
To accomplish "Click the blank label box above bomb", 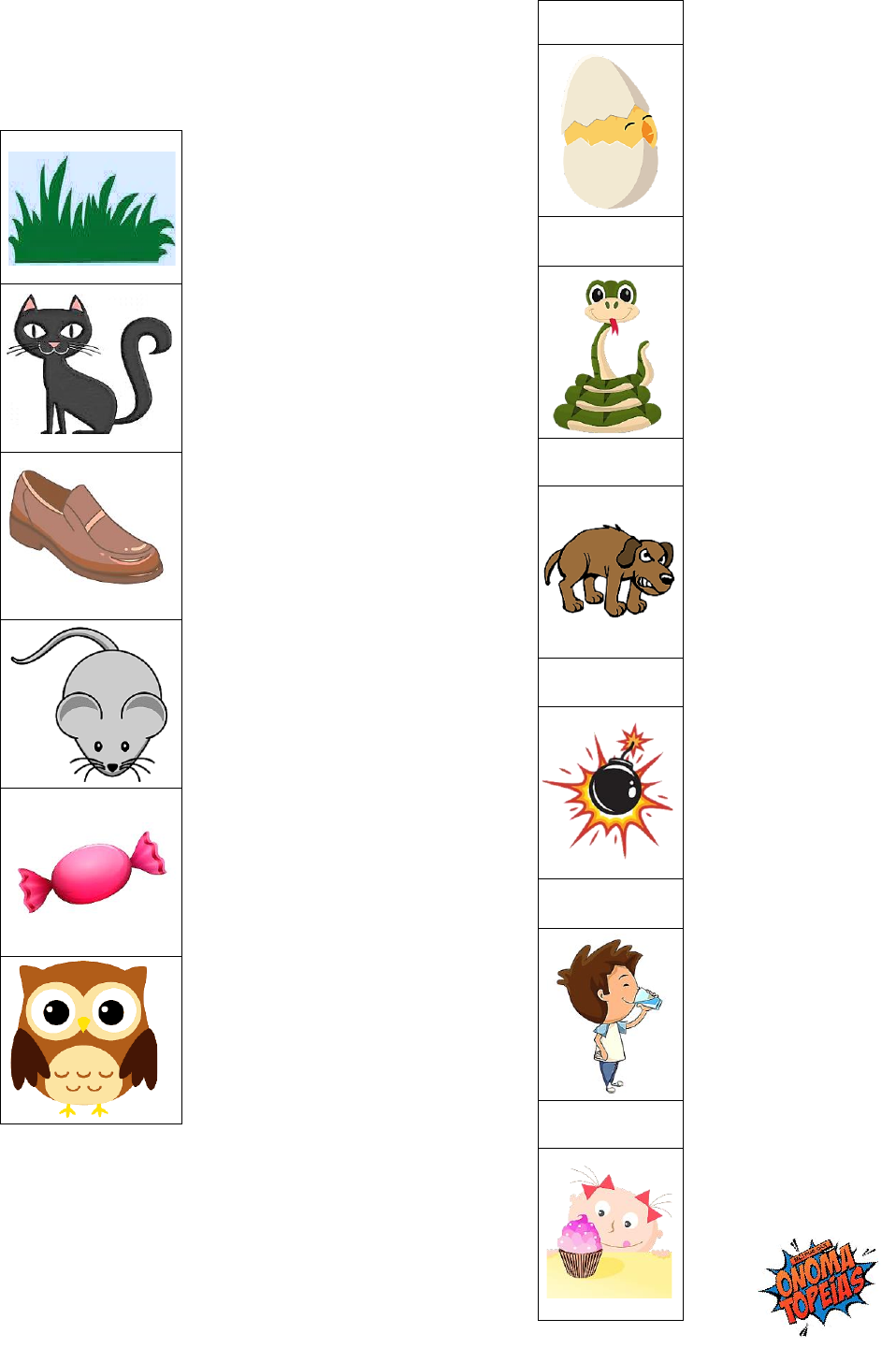I will point(611,683).
